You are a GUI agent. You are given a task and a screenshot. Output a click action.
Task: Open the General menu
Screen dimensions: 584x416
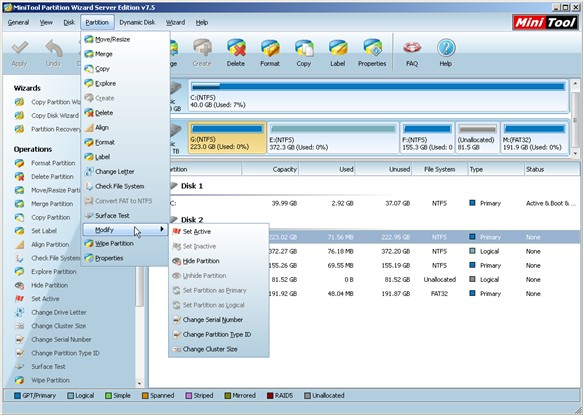click(18, 23)
